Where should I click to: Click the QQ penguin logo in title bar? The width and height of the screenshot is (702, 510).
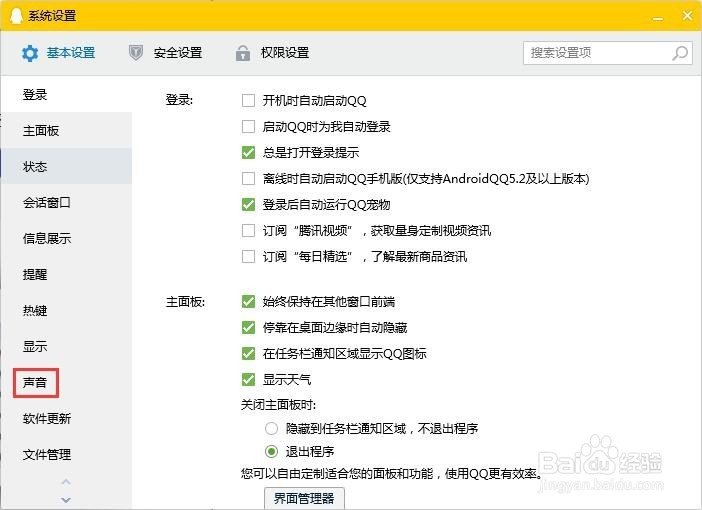16,16
